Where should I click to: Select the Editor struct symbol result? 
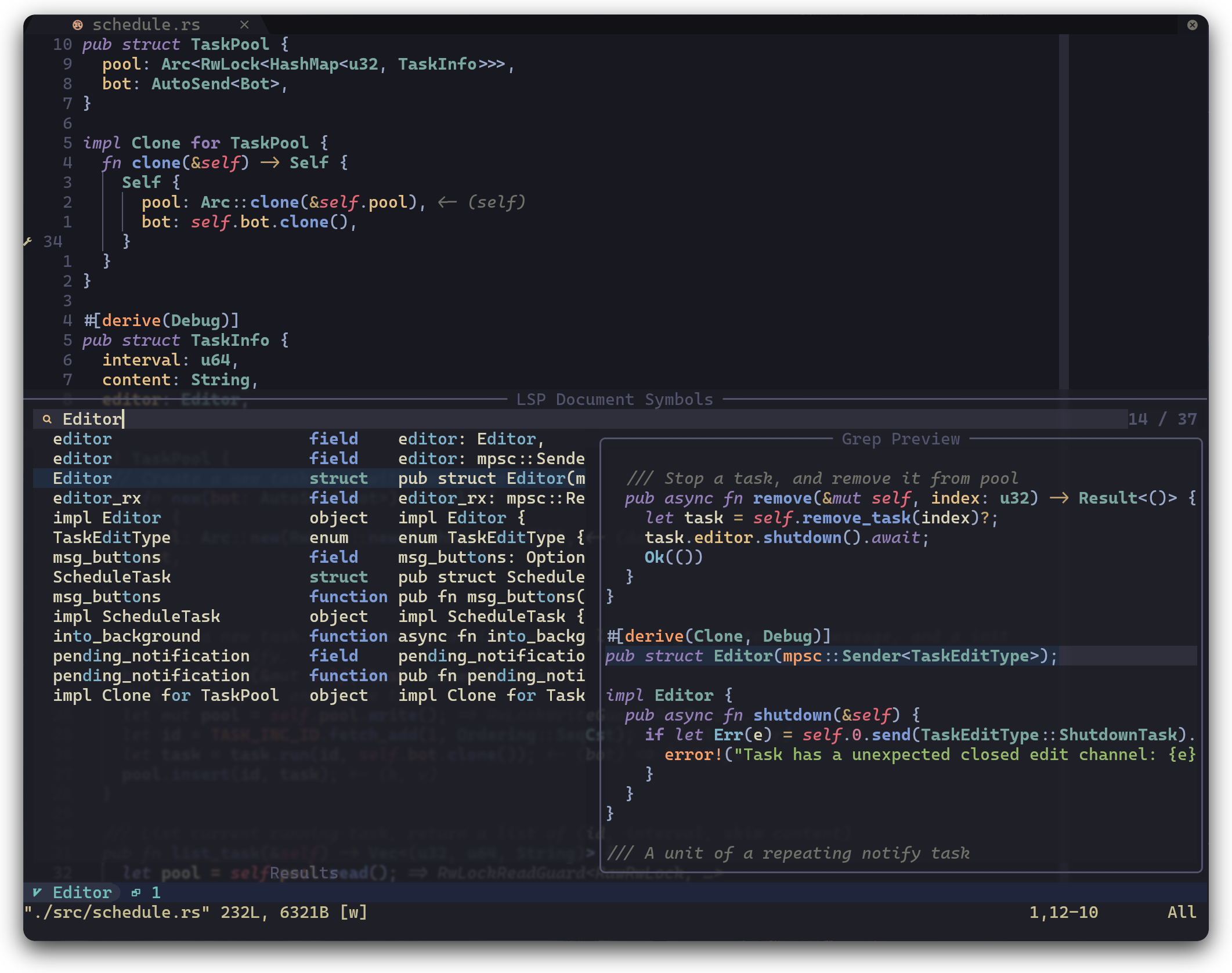coord(82,479)
